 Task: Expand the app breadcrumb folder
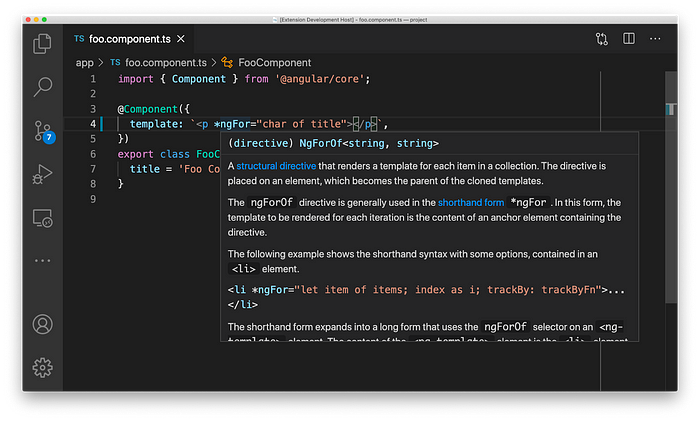click(x=84, y=63)
